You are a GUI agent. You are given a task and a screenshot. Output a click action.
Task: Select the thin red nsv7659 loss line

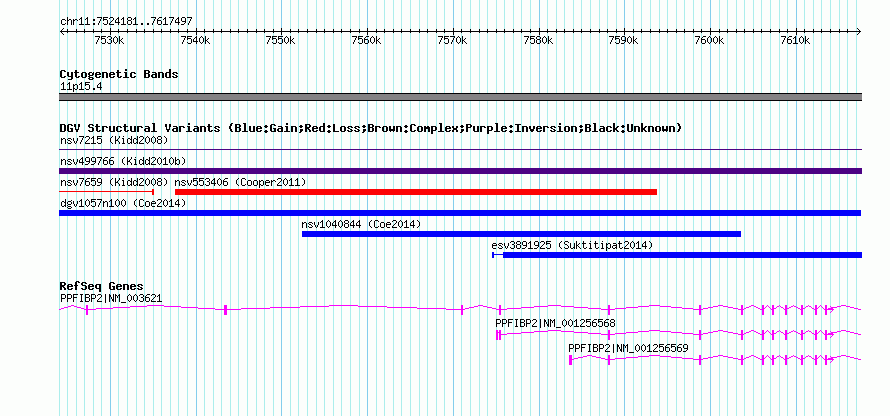pyautogui.click(x=107, y=192)
